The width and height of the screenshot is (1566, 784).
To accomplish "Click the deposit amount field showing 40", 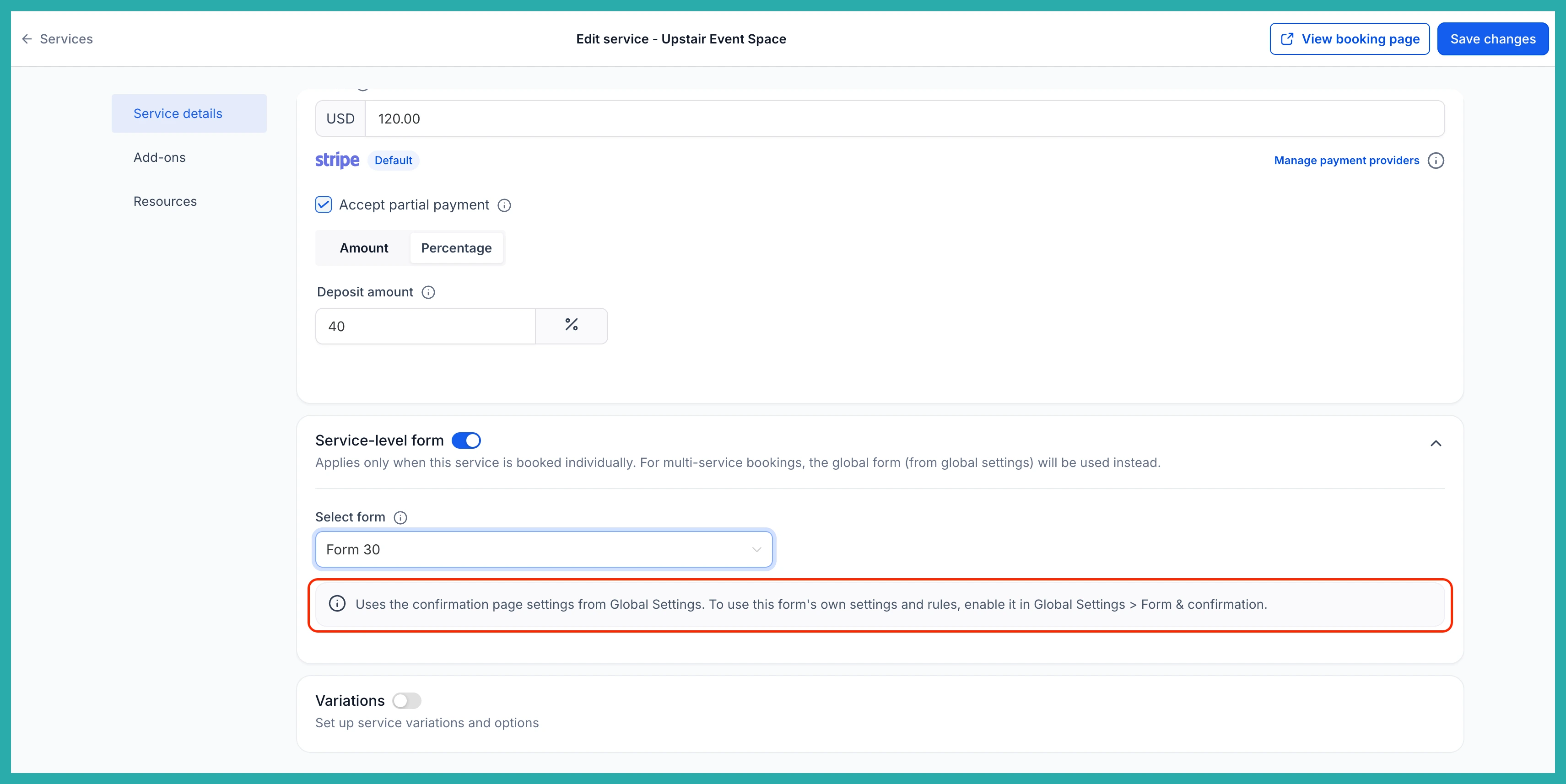I will coord(425,326).
